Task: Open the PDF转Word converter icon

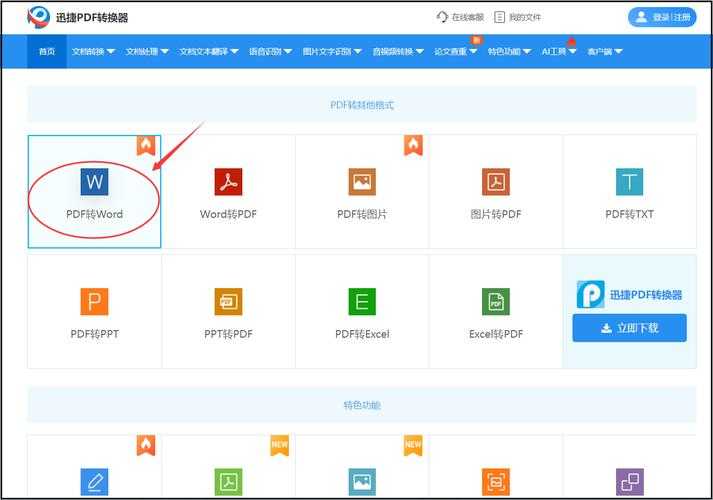Action: click(x=95, y=181)
